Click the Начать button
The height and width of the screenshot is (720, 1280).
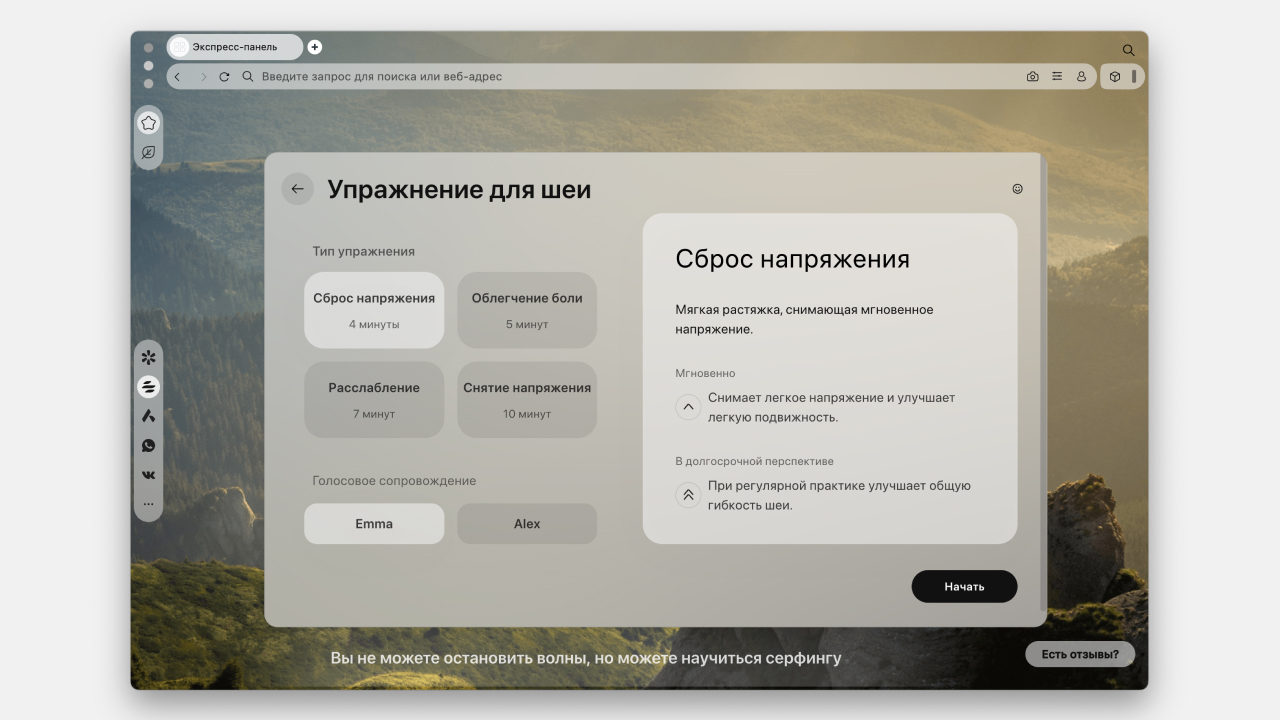tap(964, 587)
